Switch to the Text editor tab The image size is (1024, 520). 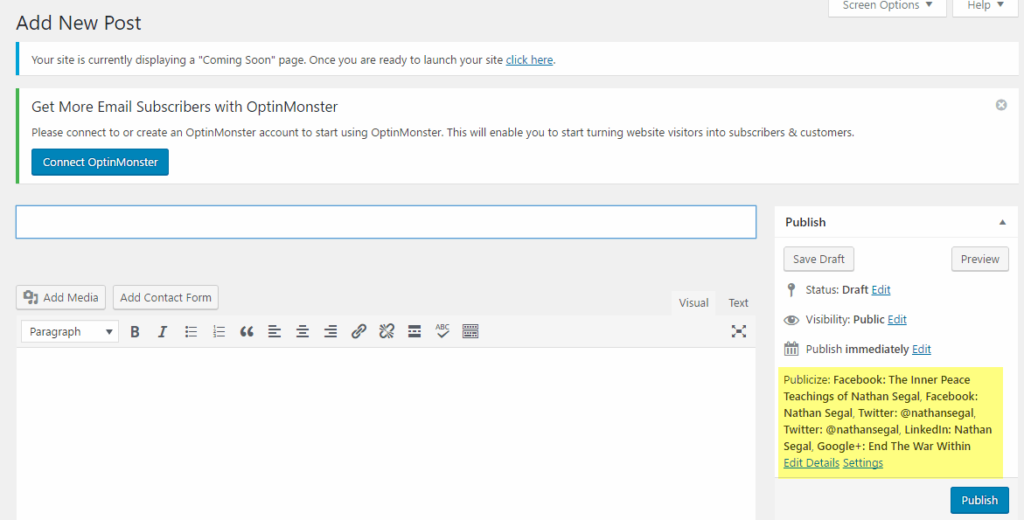point(738,303)
